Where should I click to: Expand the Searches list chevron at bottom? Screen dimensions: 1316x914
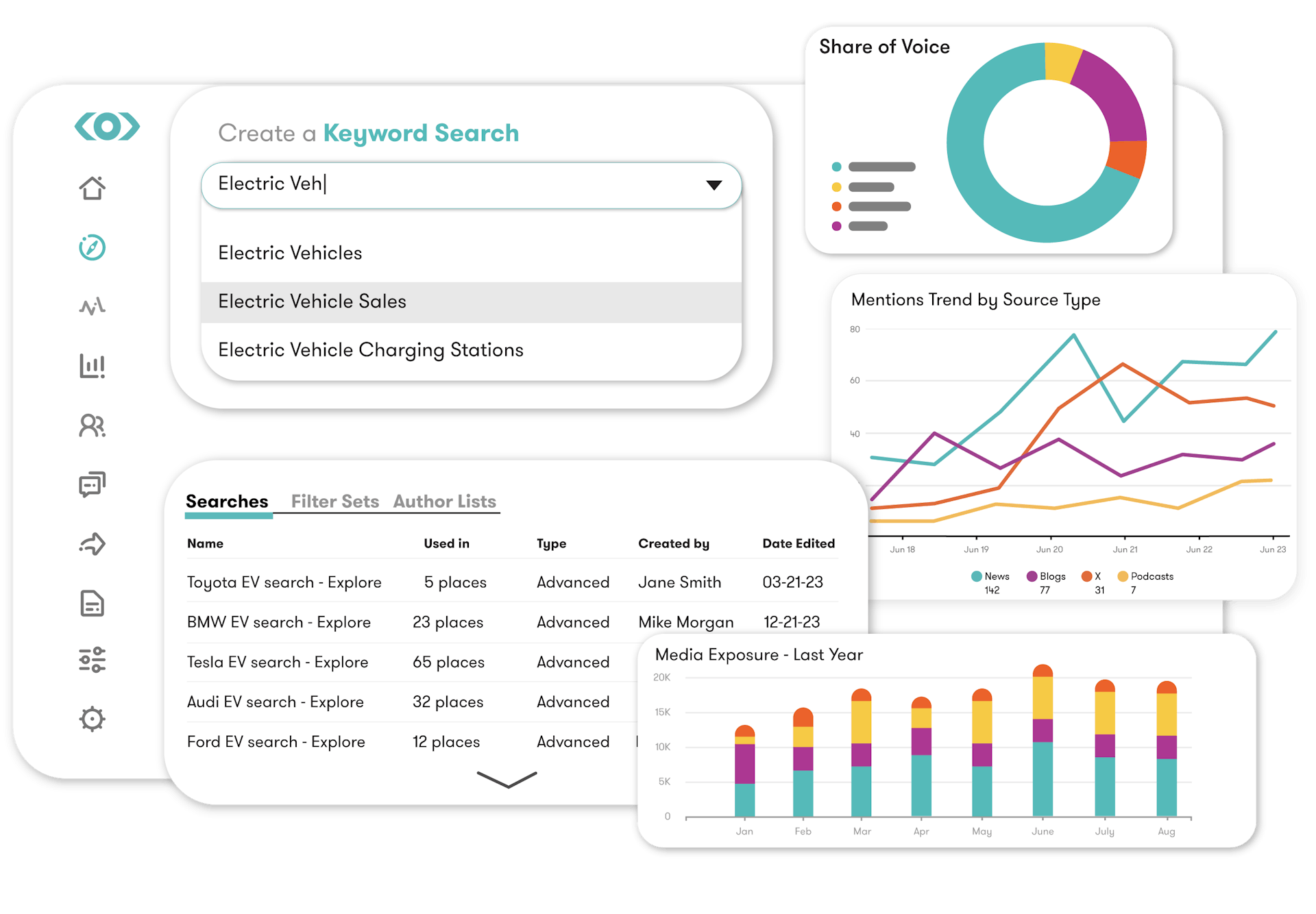click(x=506, y=781)
